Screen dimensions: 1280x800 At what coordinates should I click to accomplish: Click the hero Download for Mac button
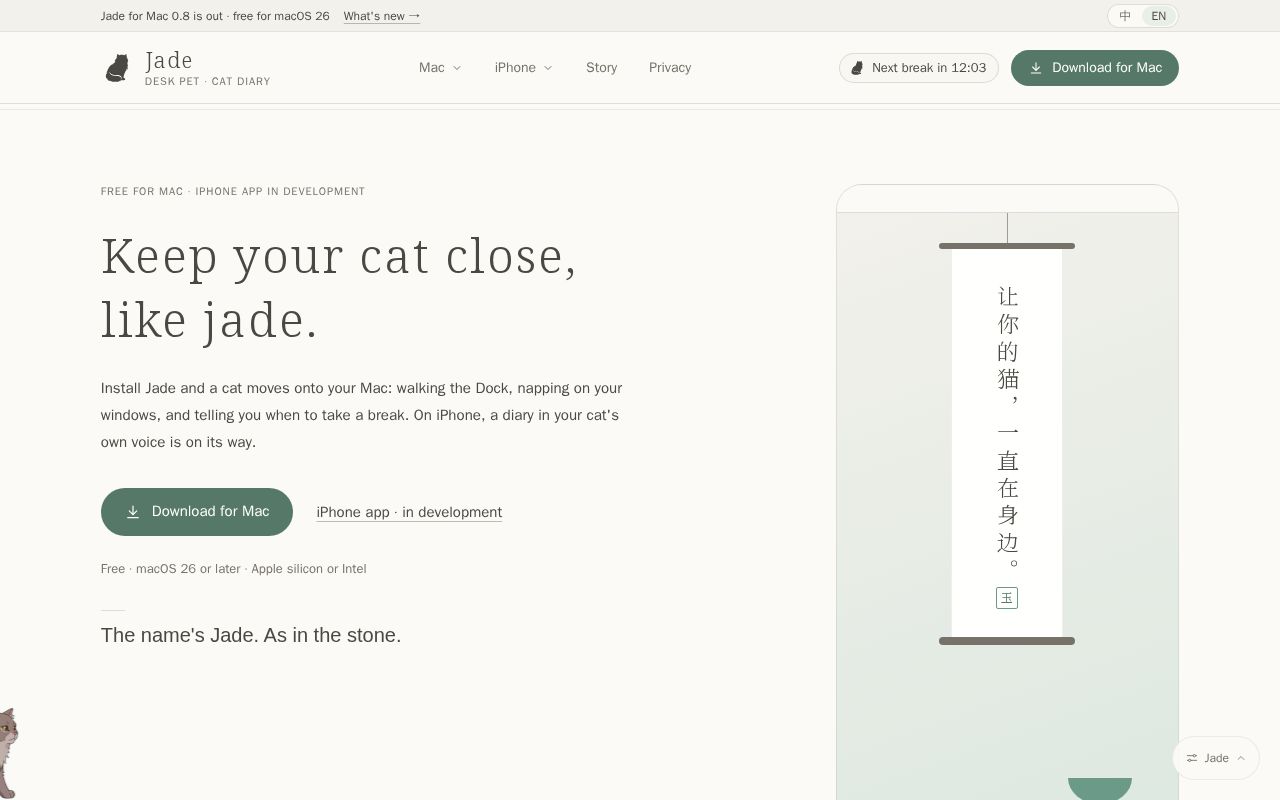pos(197,512)
